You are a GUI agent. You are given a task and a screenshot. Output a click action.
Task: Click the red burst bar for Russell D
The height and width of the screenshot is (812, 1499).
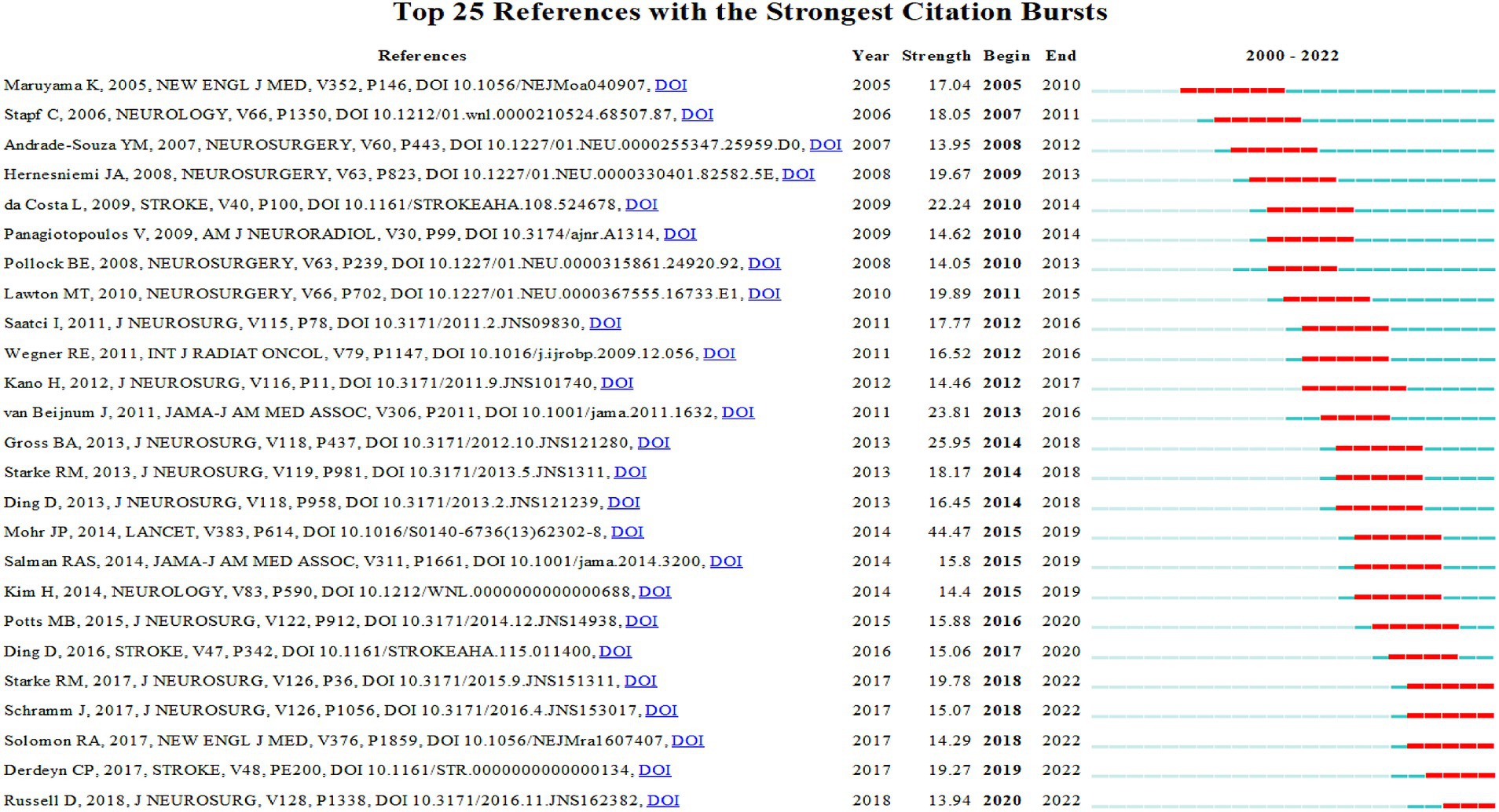coord(1468,806)
